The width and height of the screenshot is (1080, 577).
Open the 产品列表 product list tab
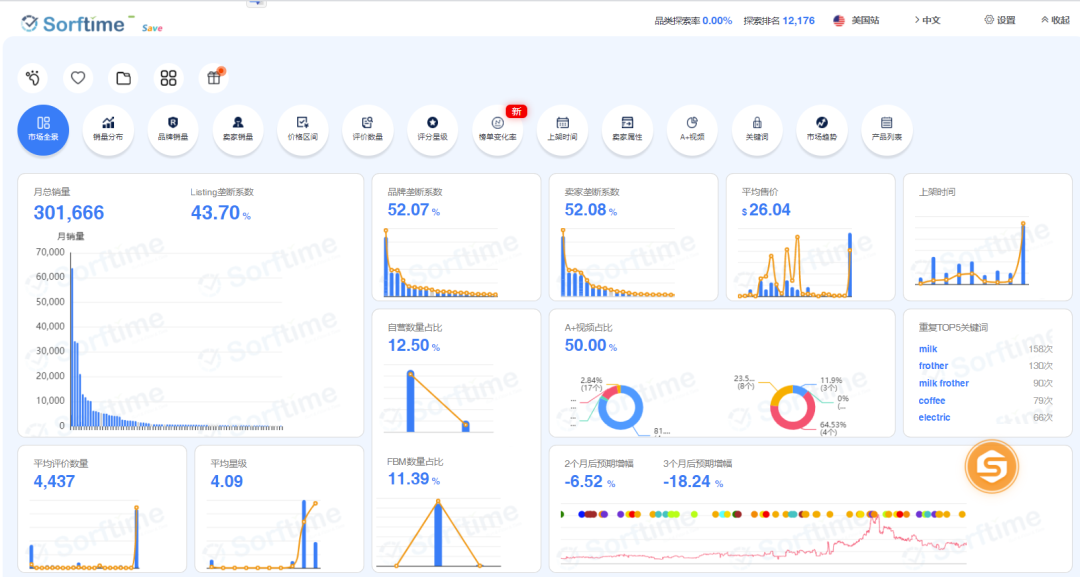pyautogui.click(x=886, y=129)
